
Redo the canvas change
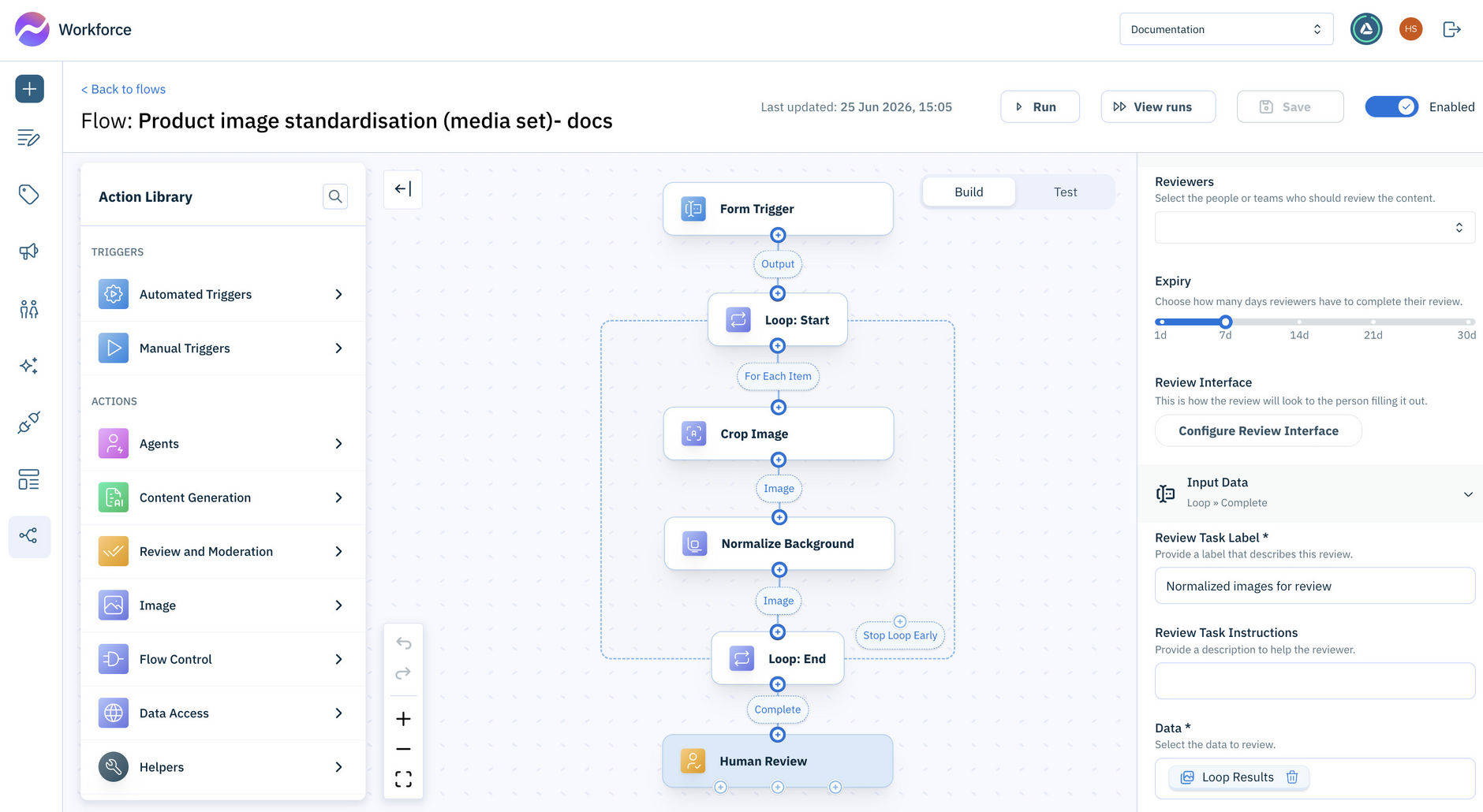(x=403, y=673)
